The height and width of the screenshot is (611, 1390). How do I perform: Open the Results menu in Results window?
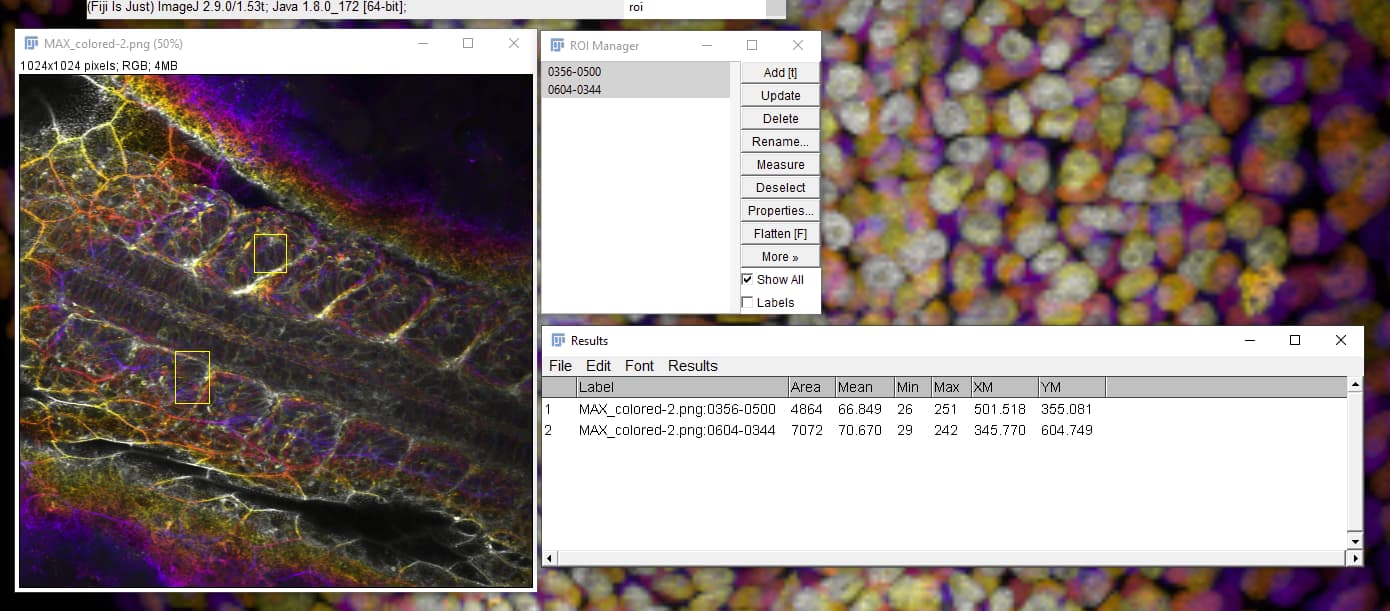(692, 366)
